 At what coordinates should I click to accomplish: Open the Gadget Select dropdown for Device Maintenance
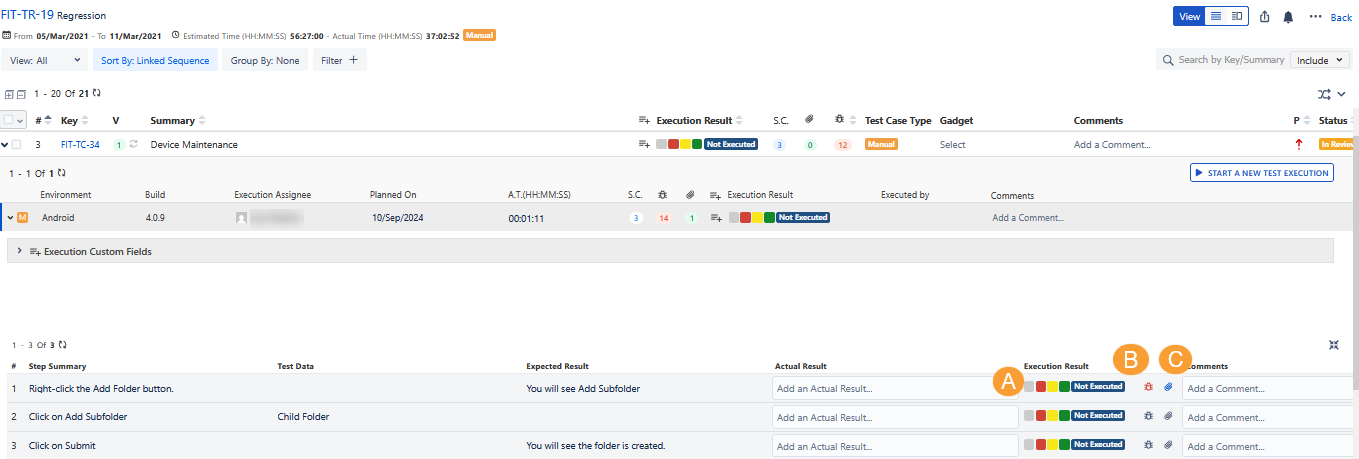953,145
